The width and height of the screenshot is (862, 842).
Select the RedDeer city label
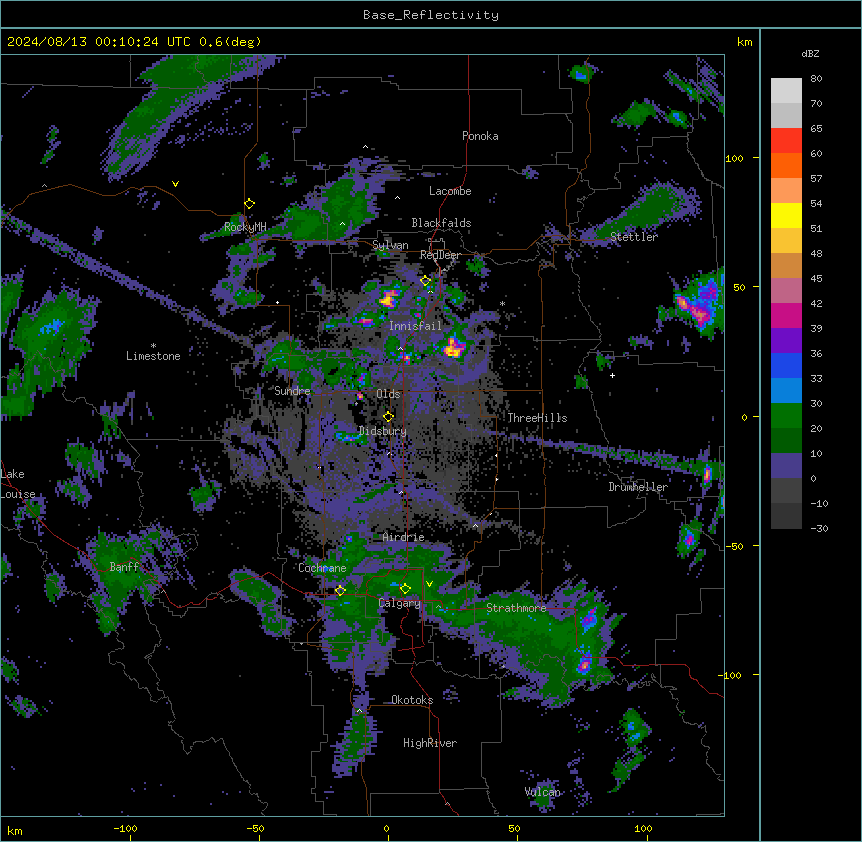tap(440, 255)
